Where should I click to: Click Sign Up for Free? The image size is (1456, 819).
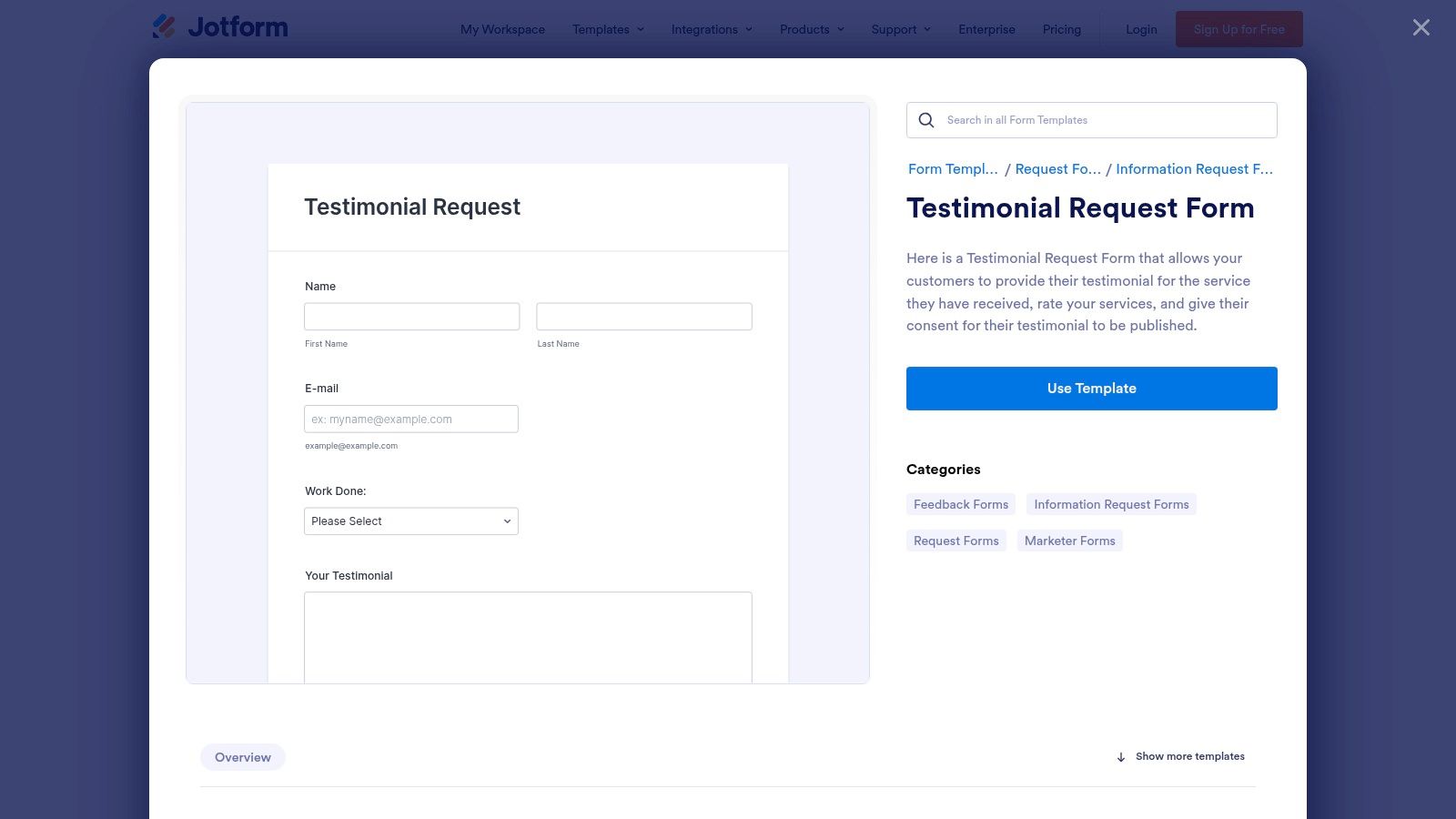pyautogui.click(x=1239, y=29)
